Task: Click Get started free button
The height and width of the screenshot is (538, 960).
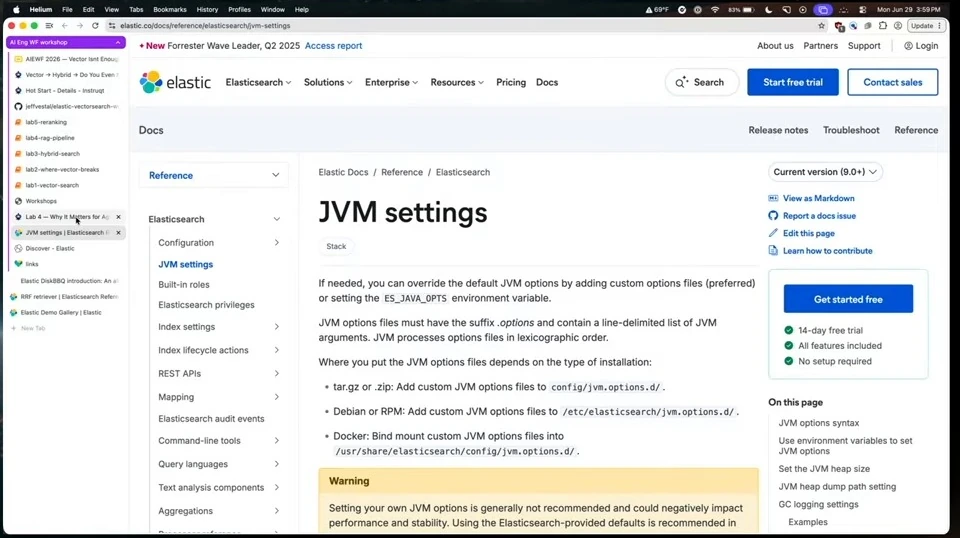Action: (x=848, y=299)
